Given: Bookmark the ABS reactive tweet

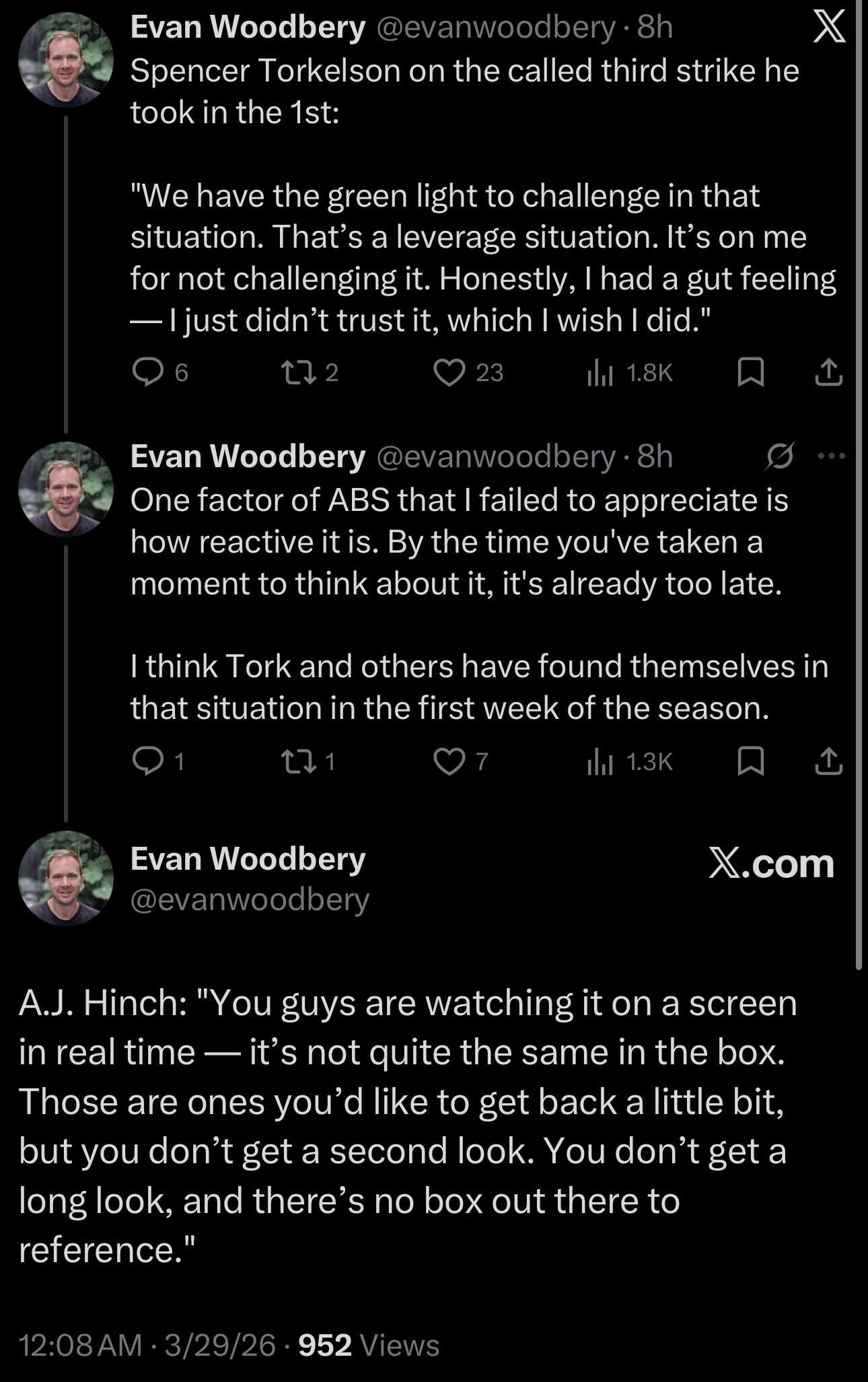Looking at the screenshot, I should [x=750, y=761].
